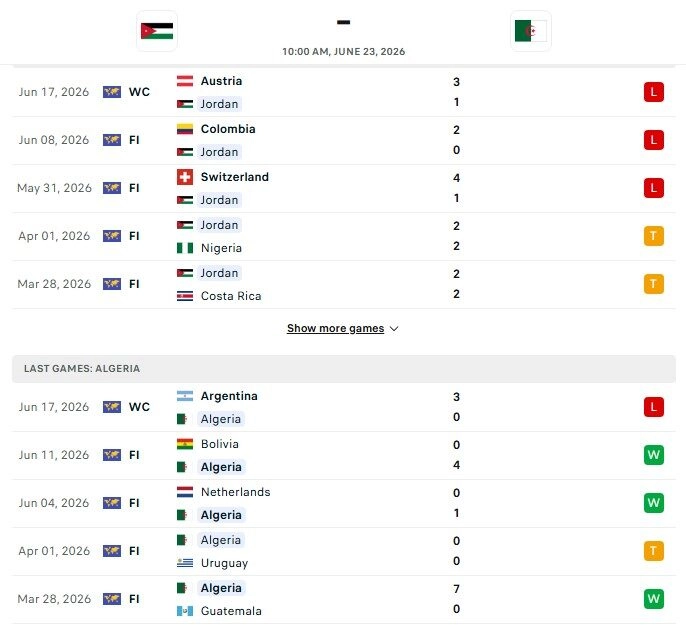The height and width of the screenshot is (625, 686).
Task: Click the red L badge for Argentina match
Action: (654, 407)
